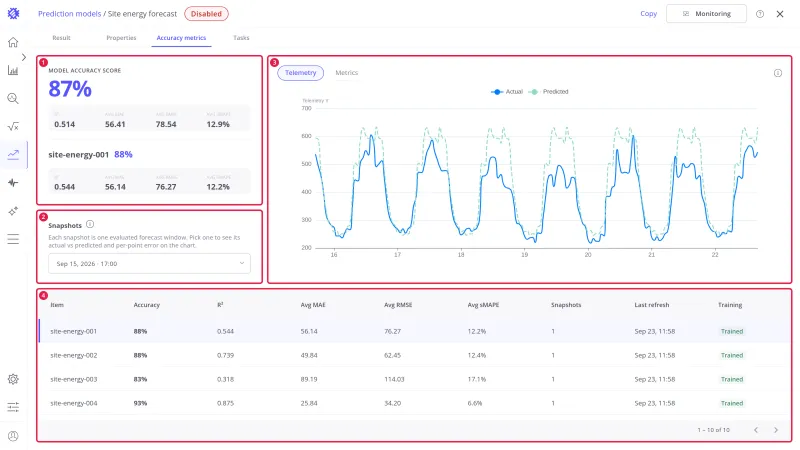800x450 pixels.
Task: Select the site-energy-004 table row
Action: (414, 403)
